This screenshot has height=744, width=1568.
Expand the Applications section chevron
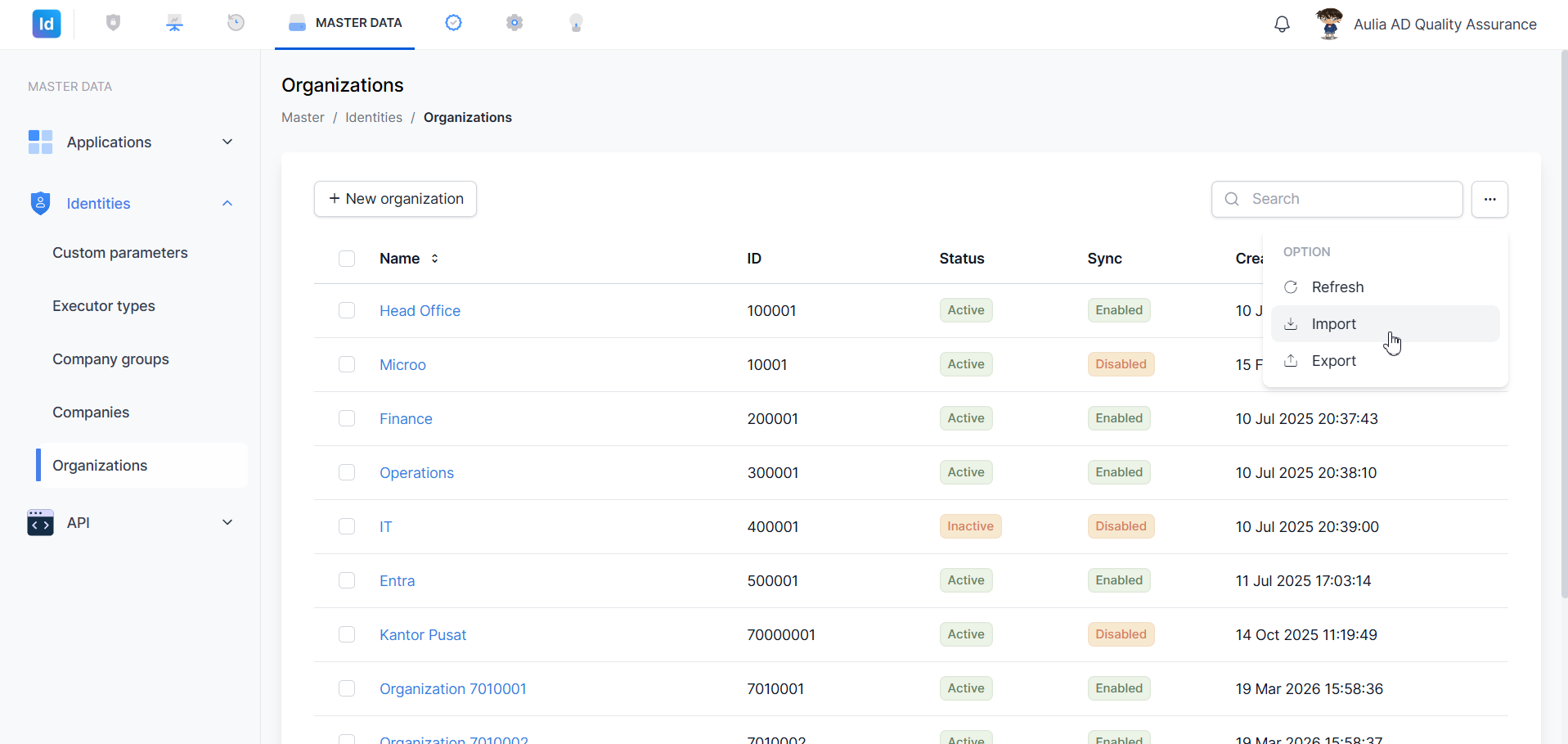tap(227, 142)
